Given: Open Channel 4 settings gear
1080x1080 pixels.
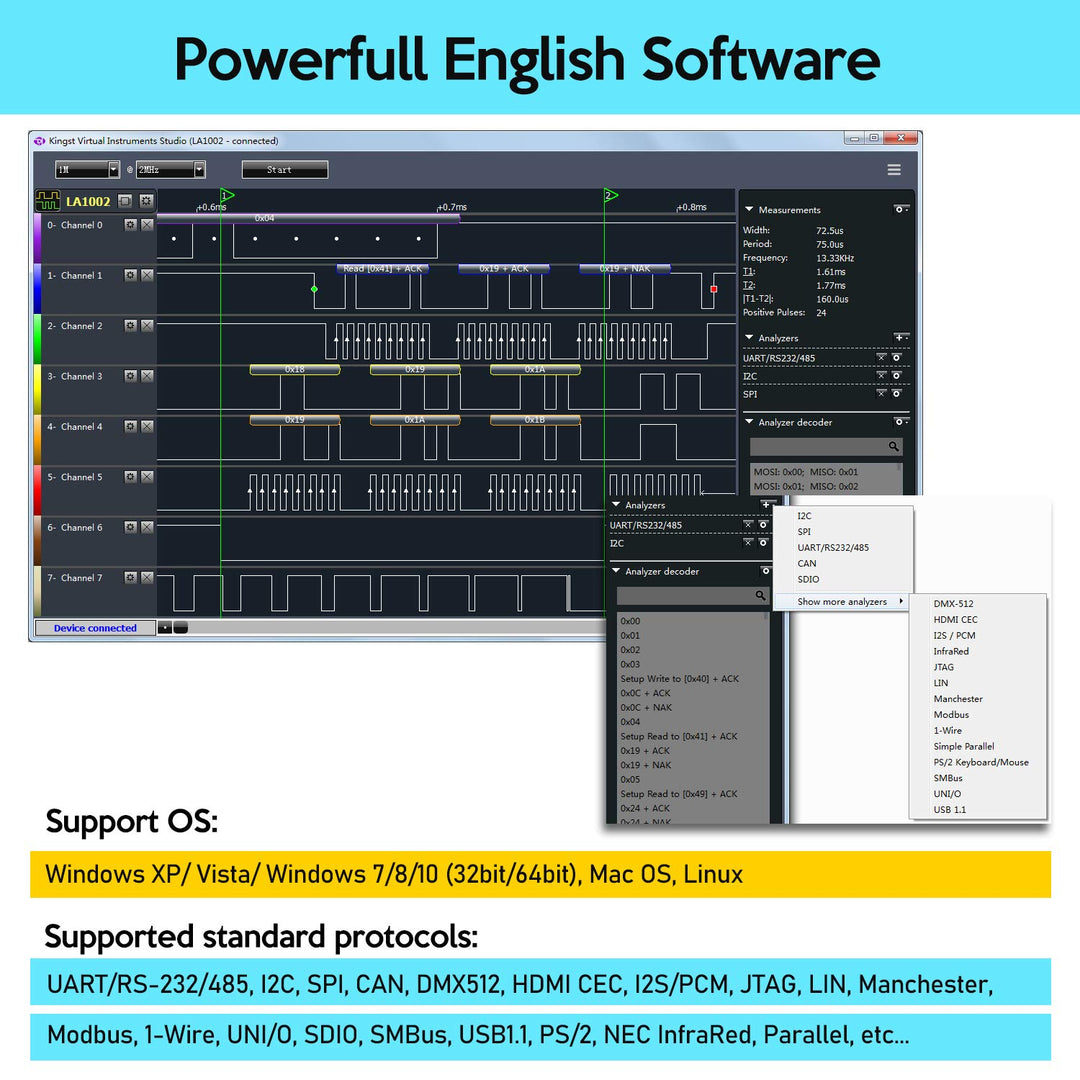Looking at the screenshot, I should pos(130,424).
